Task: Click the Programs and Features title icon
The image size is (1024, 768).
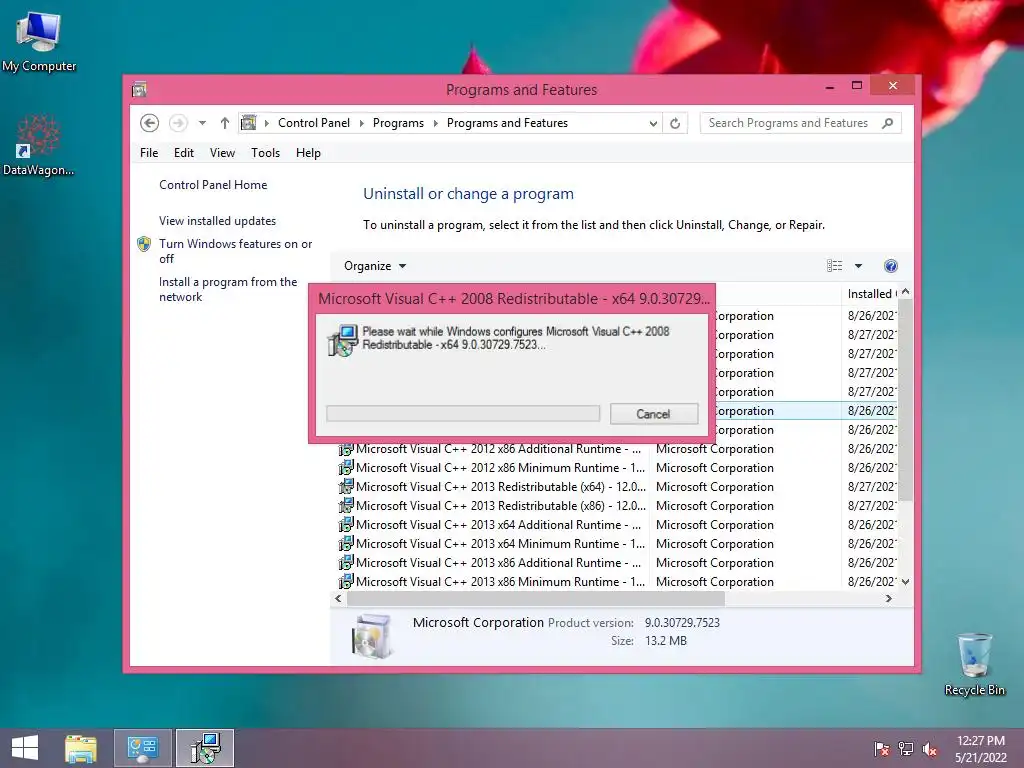Action: (x=139, y=89)
